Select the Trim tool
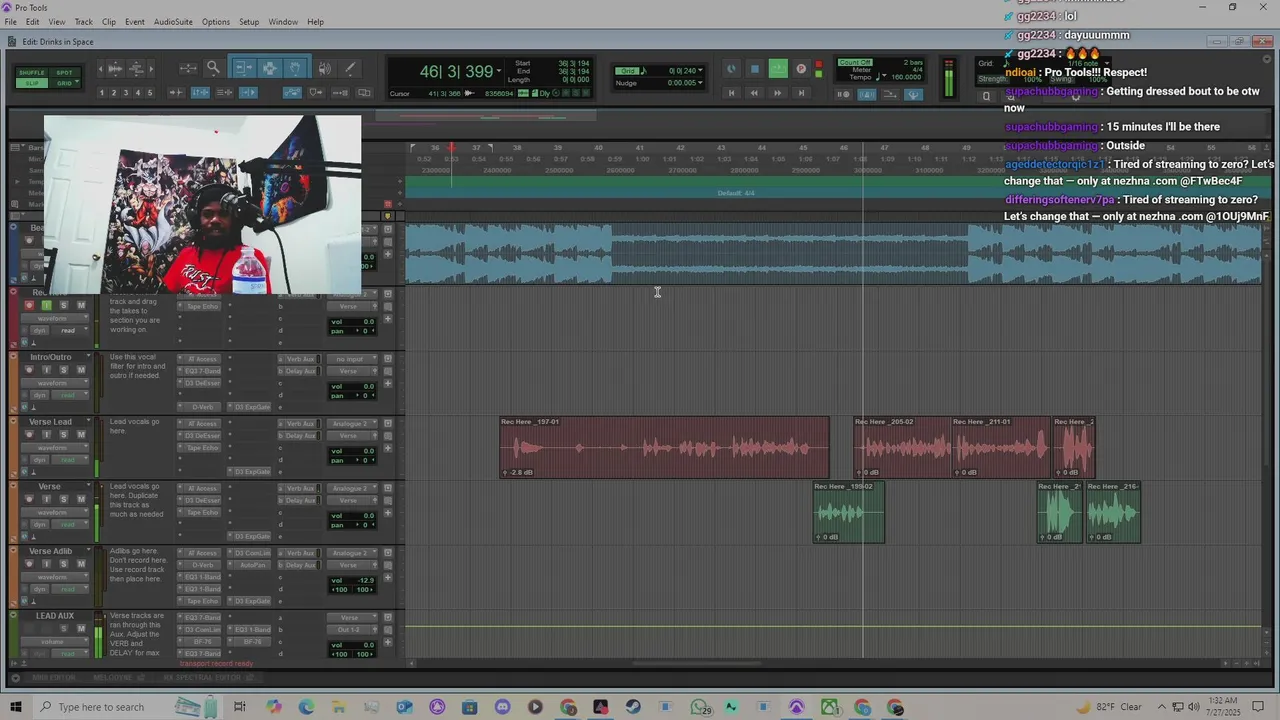The width and height of the screenshot is (1280, 720). (x=243, y=68)
